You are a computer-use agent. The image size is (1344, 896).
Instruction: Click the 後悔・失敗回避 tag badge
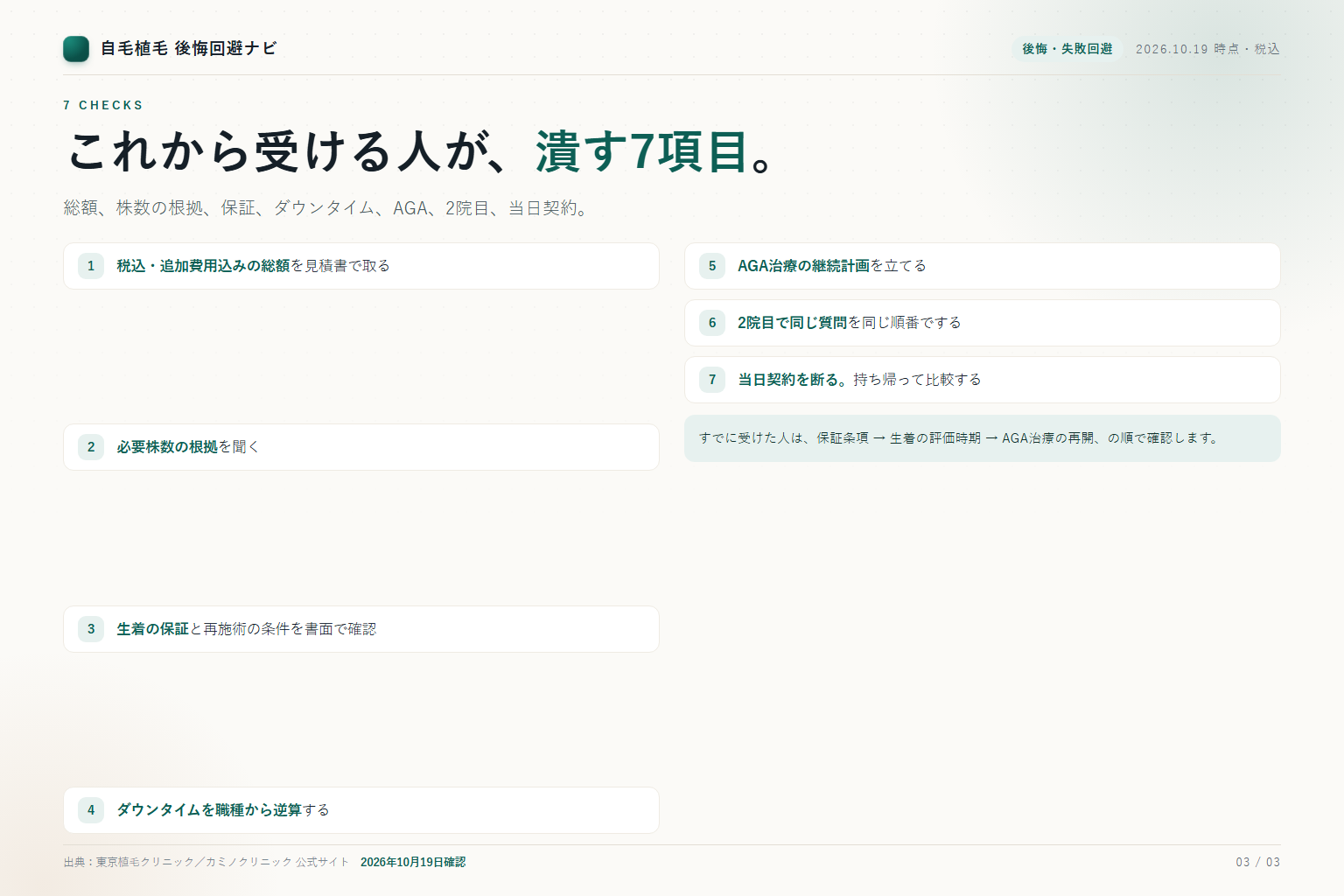point(1067,49)
